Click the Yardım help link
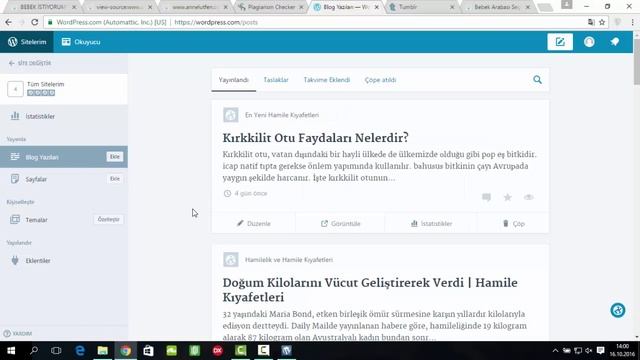 (18, 333)
